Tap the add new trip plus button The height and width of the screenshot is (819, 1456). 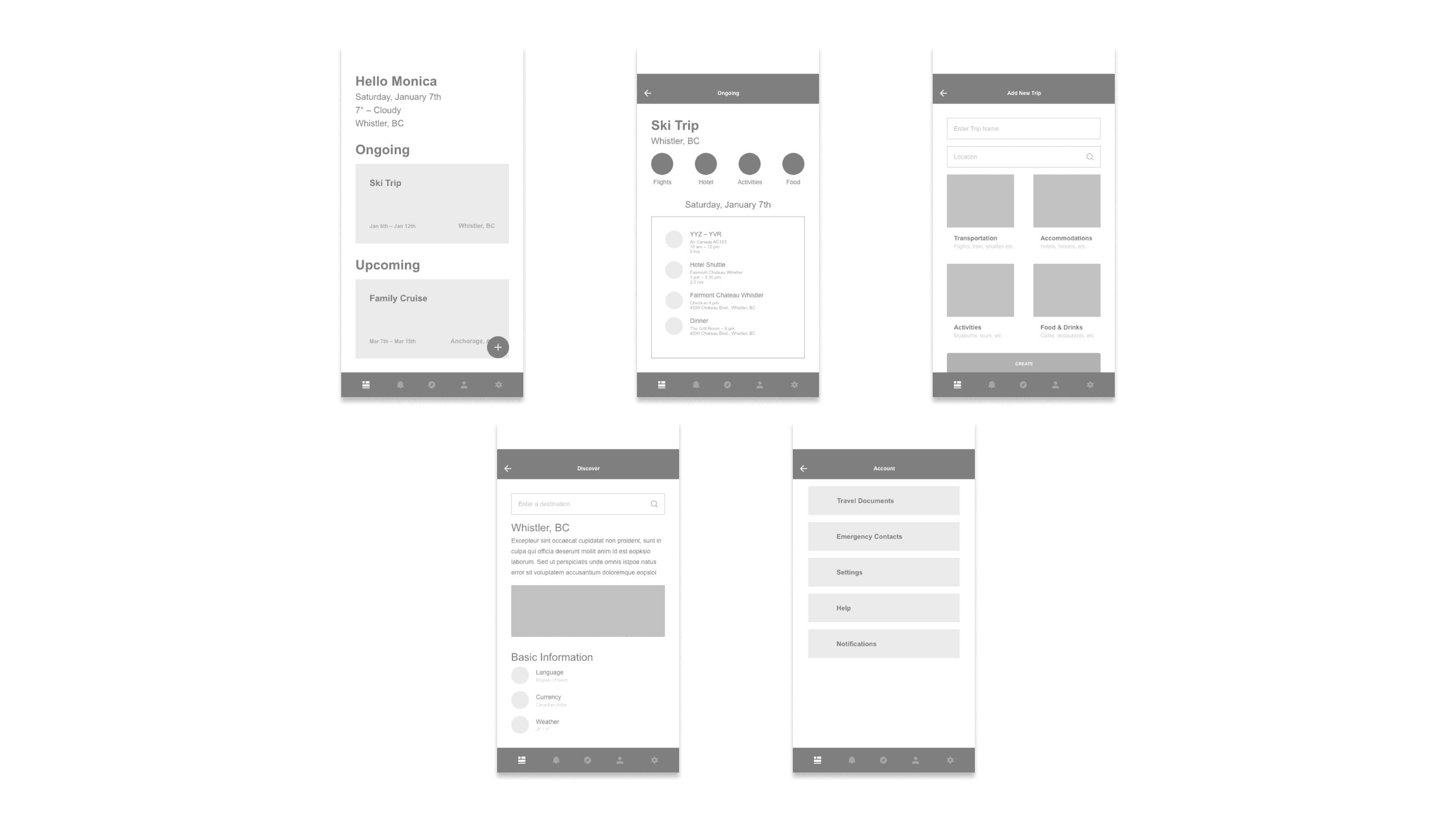click(x=498, y=347)
